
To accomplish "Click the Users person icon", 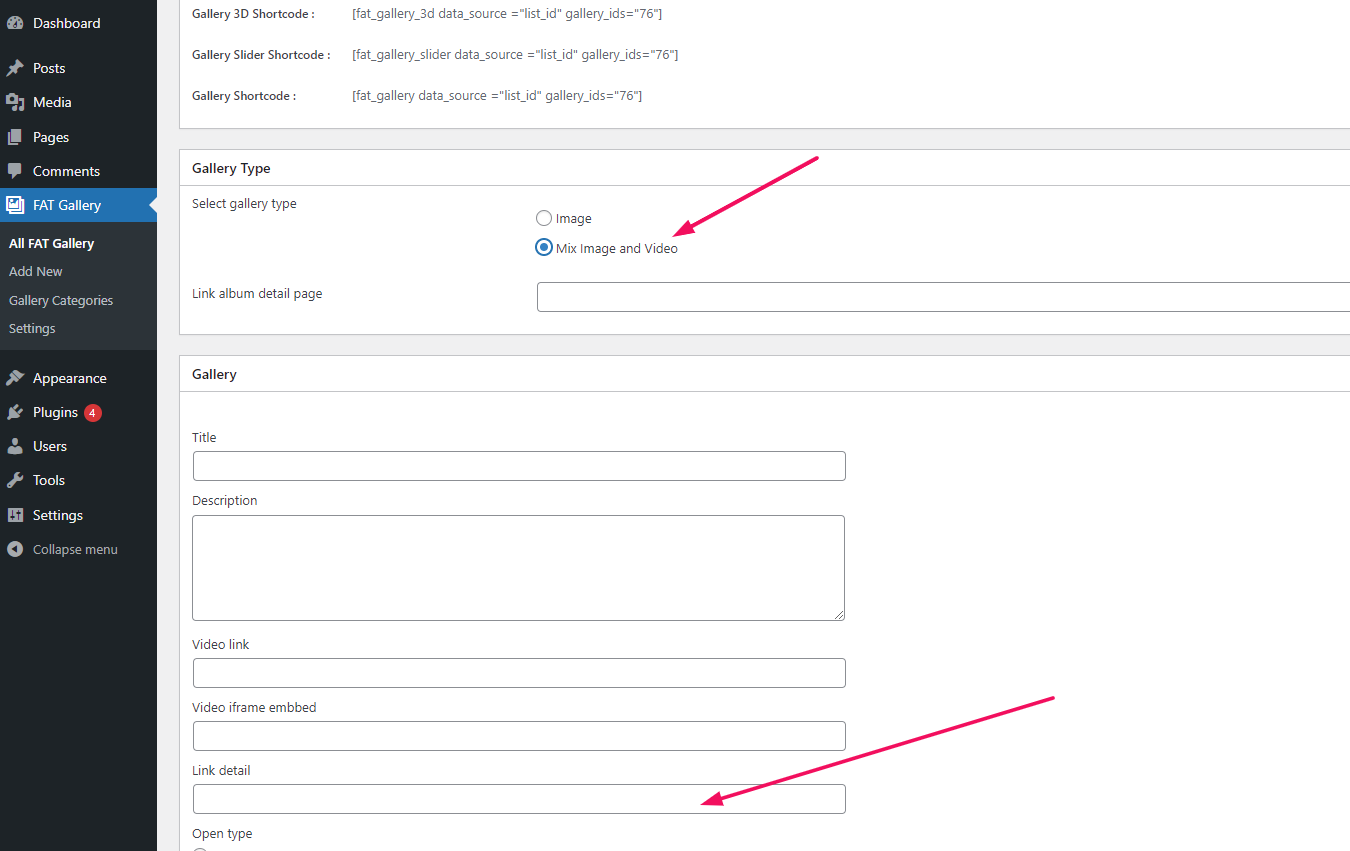I will 15,446.
